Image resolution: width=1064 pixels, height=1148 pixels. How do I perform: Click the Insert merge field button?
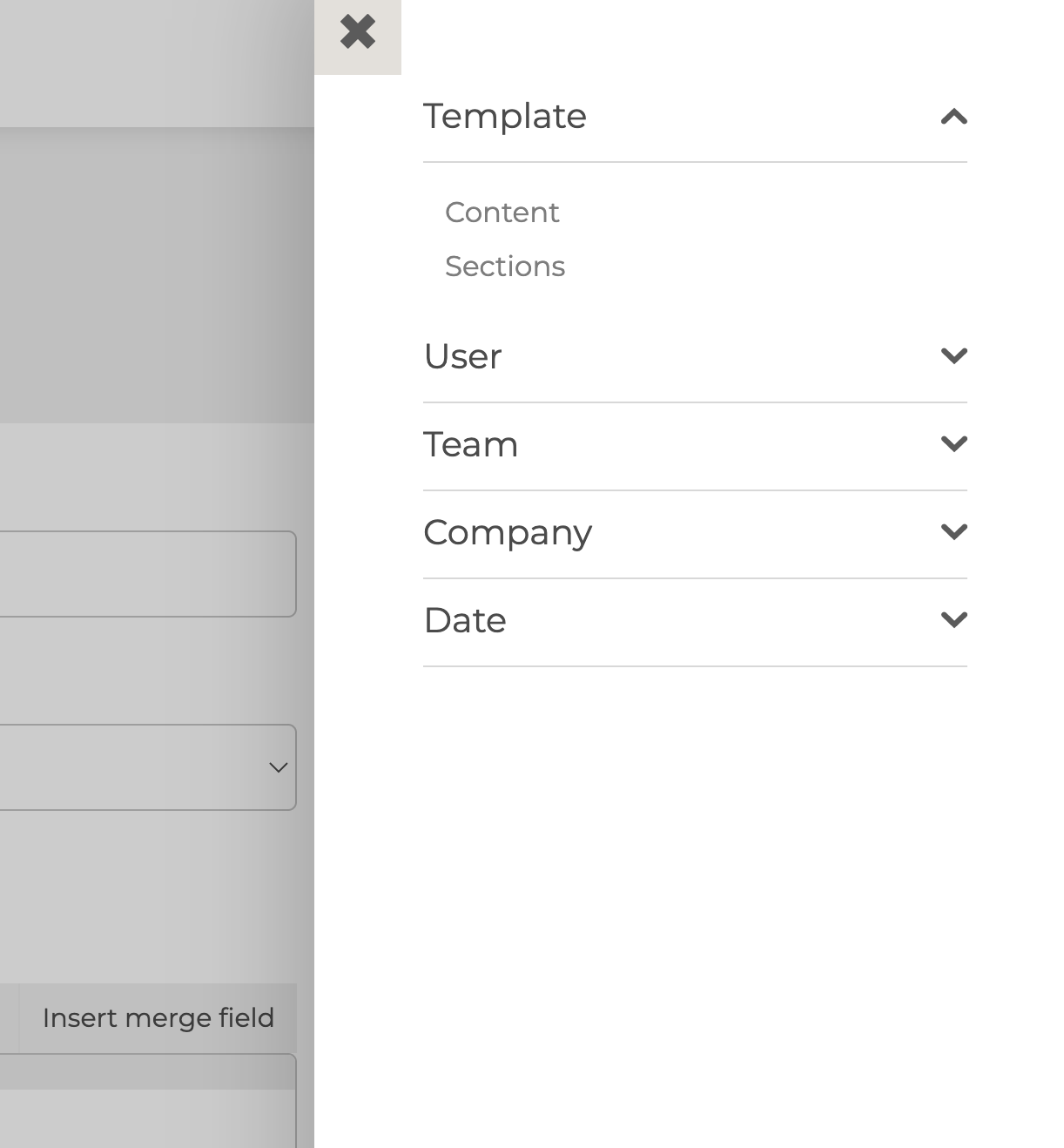(x=158, y=1017)
